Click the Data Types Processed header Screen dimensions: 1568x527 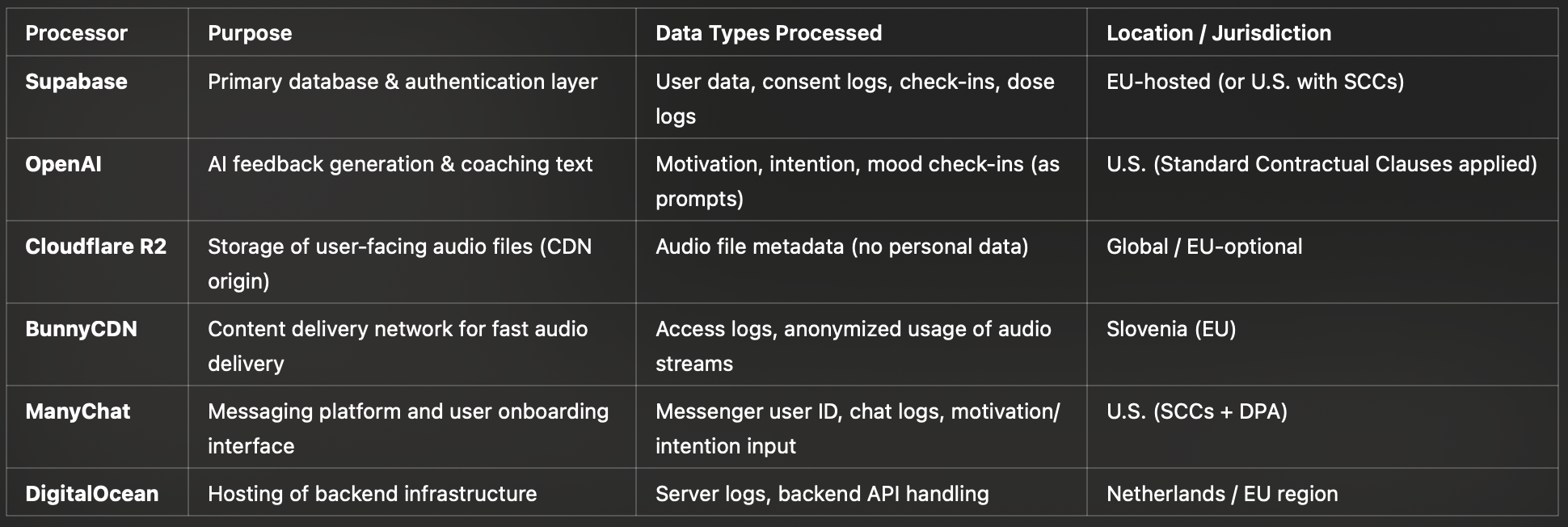coord(768,33)
